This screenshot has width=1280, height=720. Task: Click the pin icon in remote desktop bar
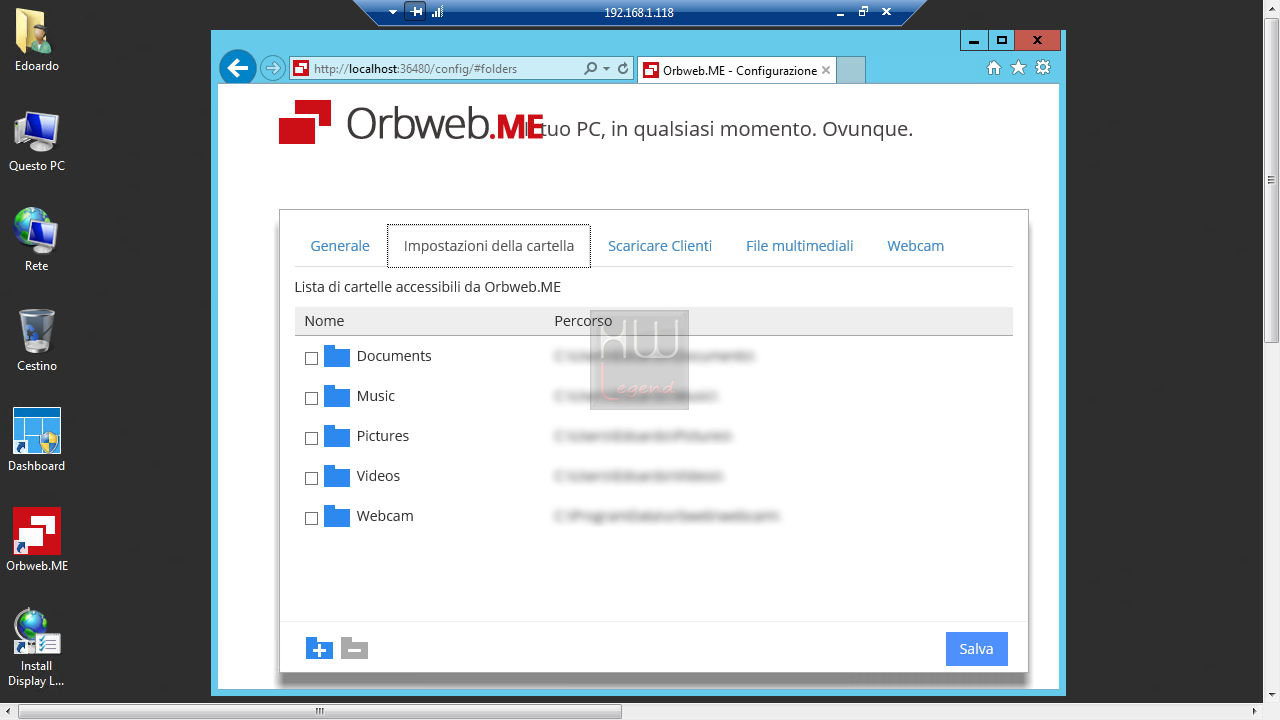(x=417, y=12)
